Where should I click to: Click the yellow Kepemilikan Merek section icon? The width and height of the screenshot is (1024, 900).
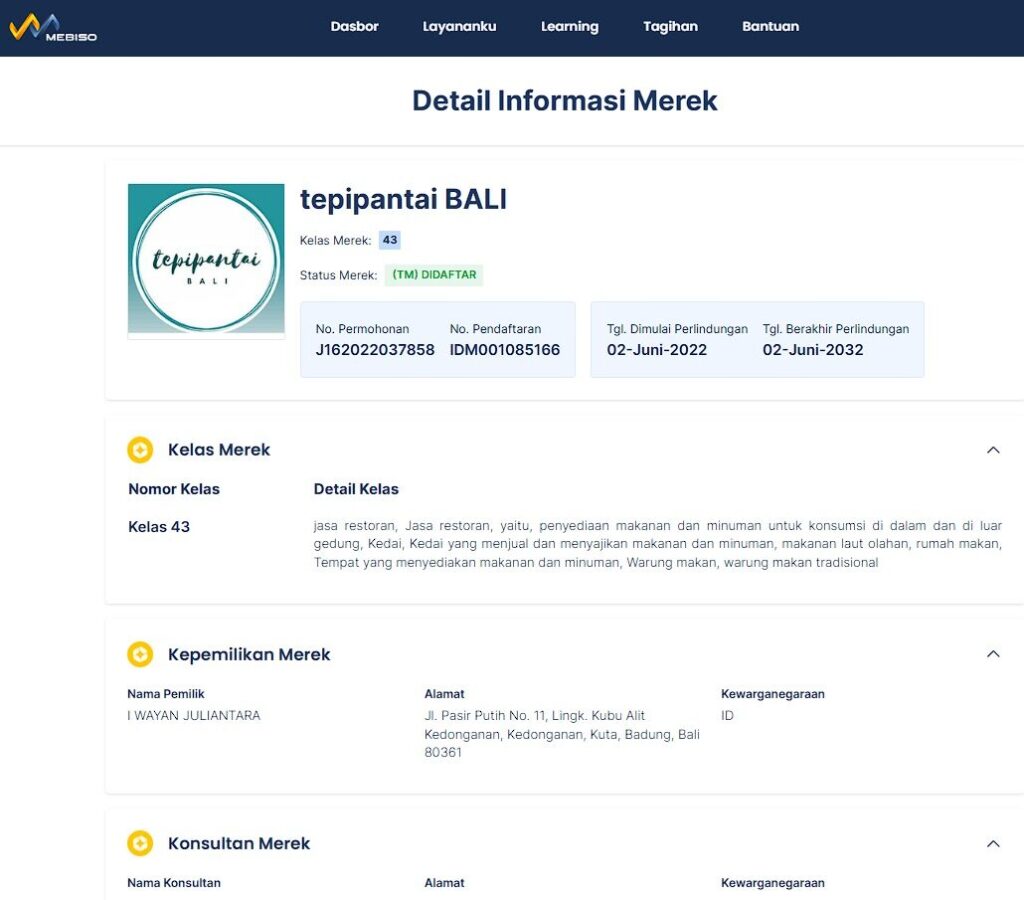pos(140,655)
